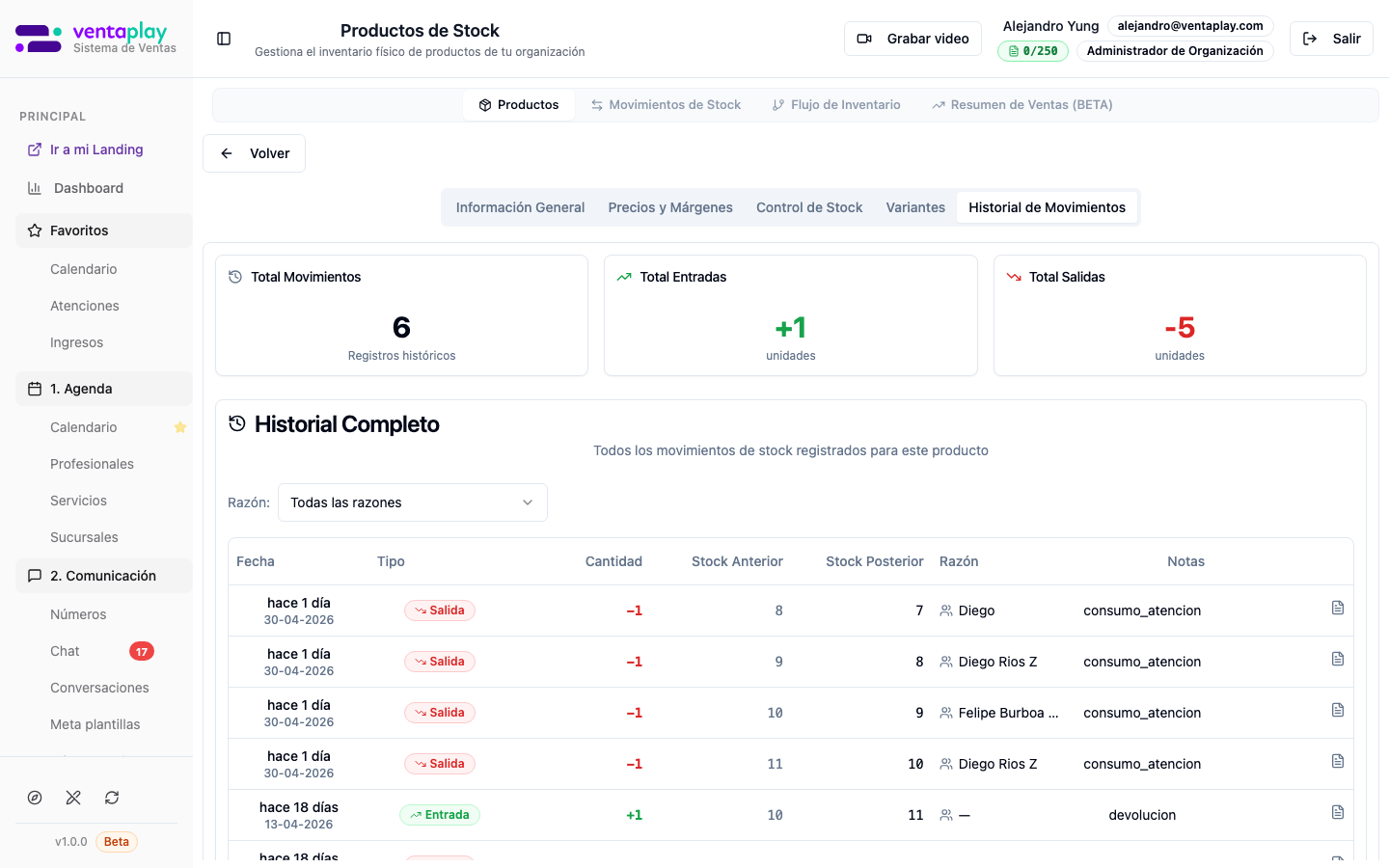Click the Total Entradas trend-up icon
1389x868 pixels.
coord(624,277)
